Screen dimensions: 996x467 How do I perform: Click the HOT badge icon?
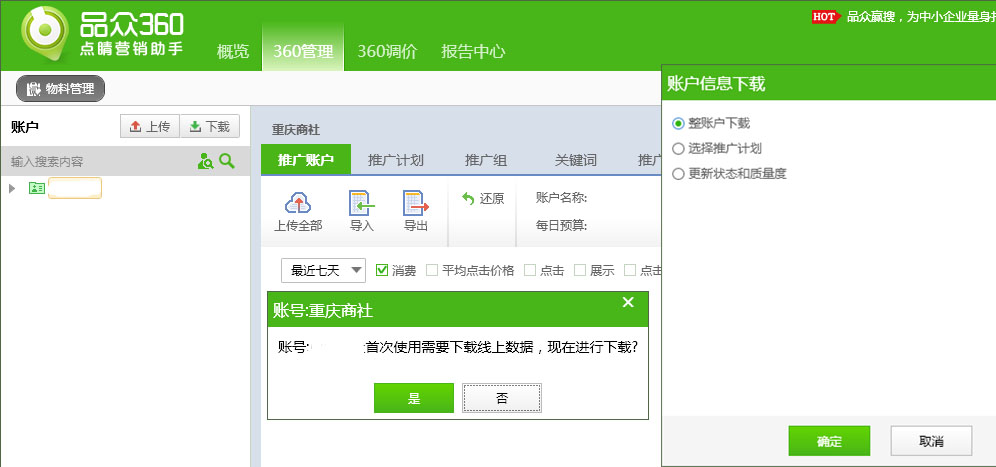[826, 17]
